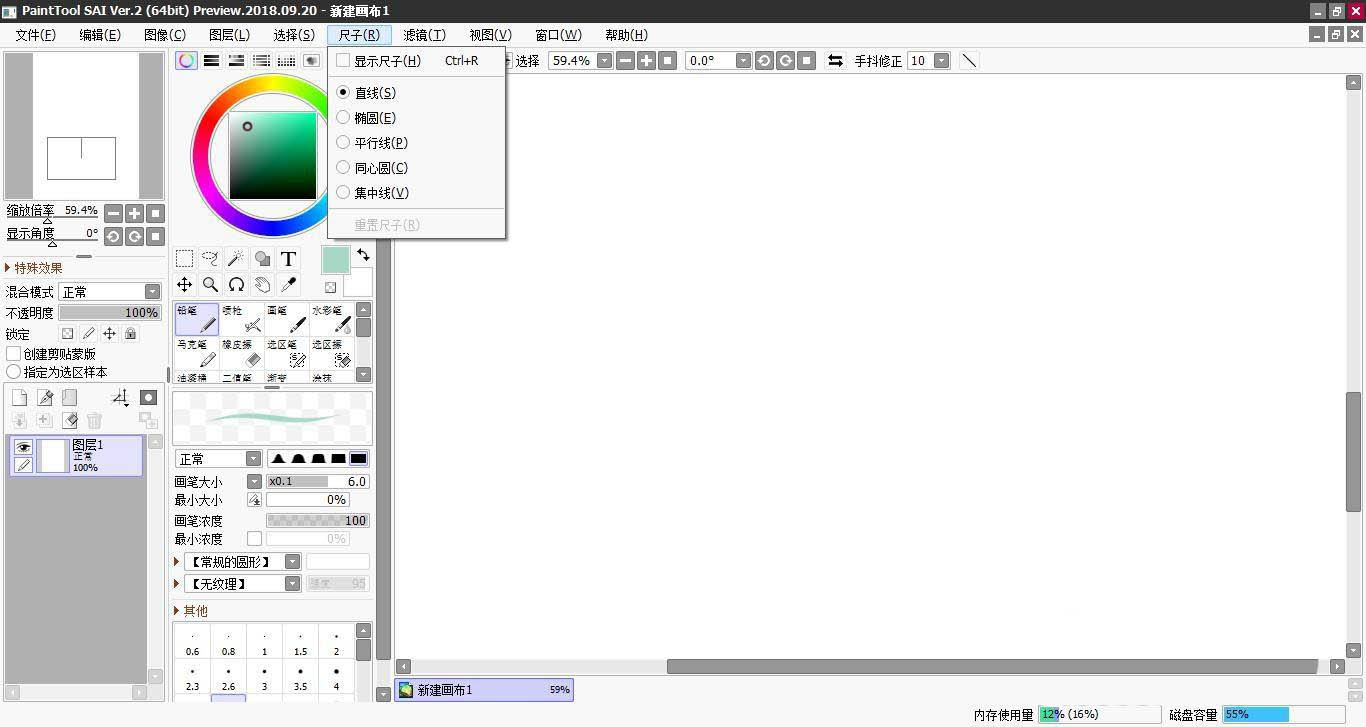Open the 59.4% zoom dropdown
The height and width of the screenshot is (727, 1366).
(604, 60)
